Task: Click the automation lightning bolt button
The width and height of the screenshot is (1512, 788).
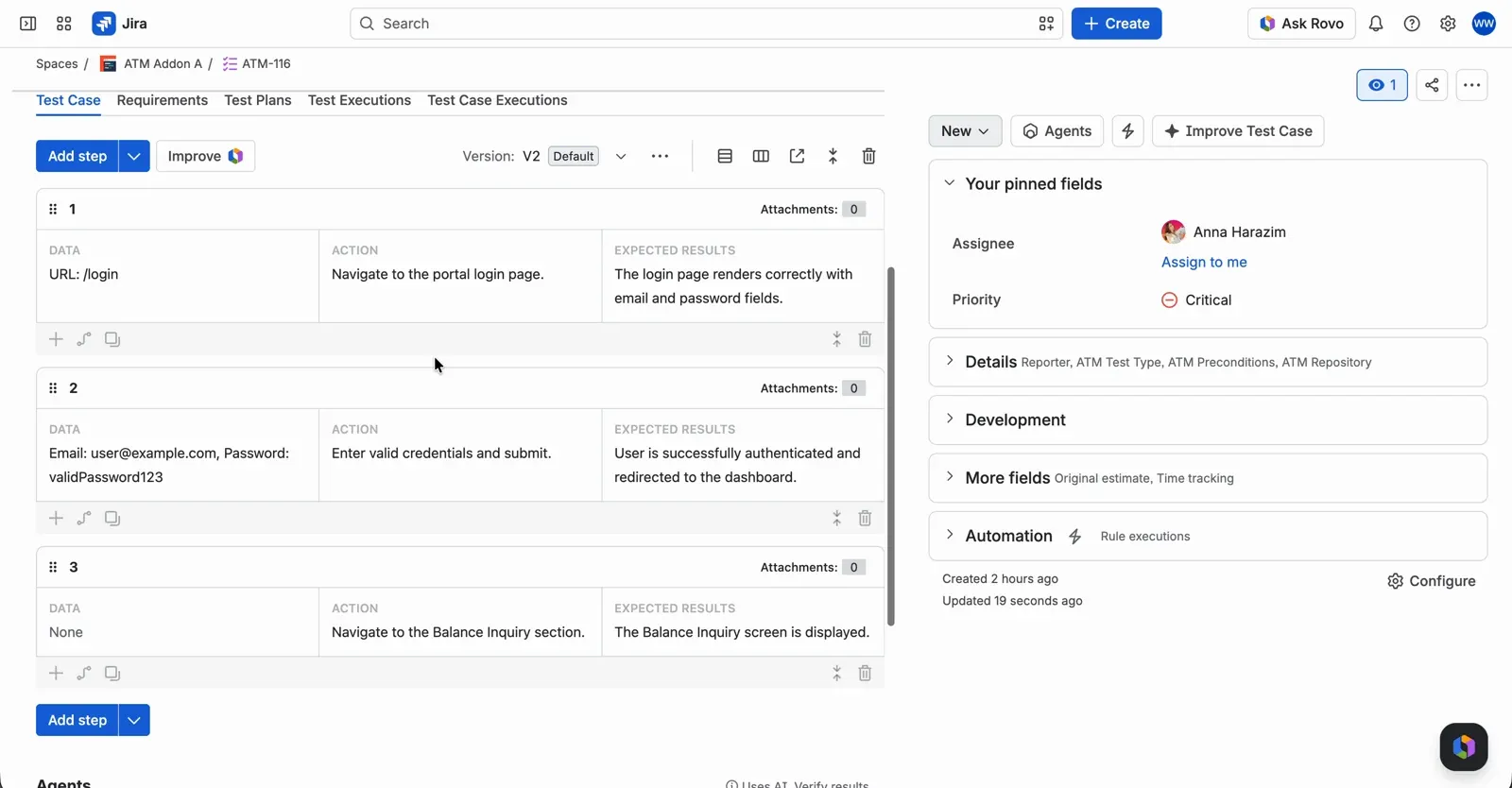Action: tap(1127, 131)
